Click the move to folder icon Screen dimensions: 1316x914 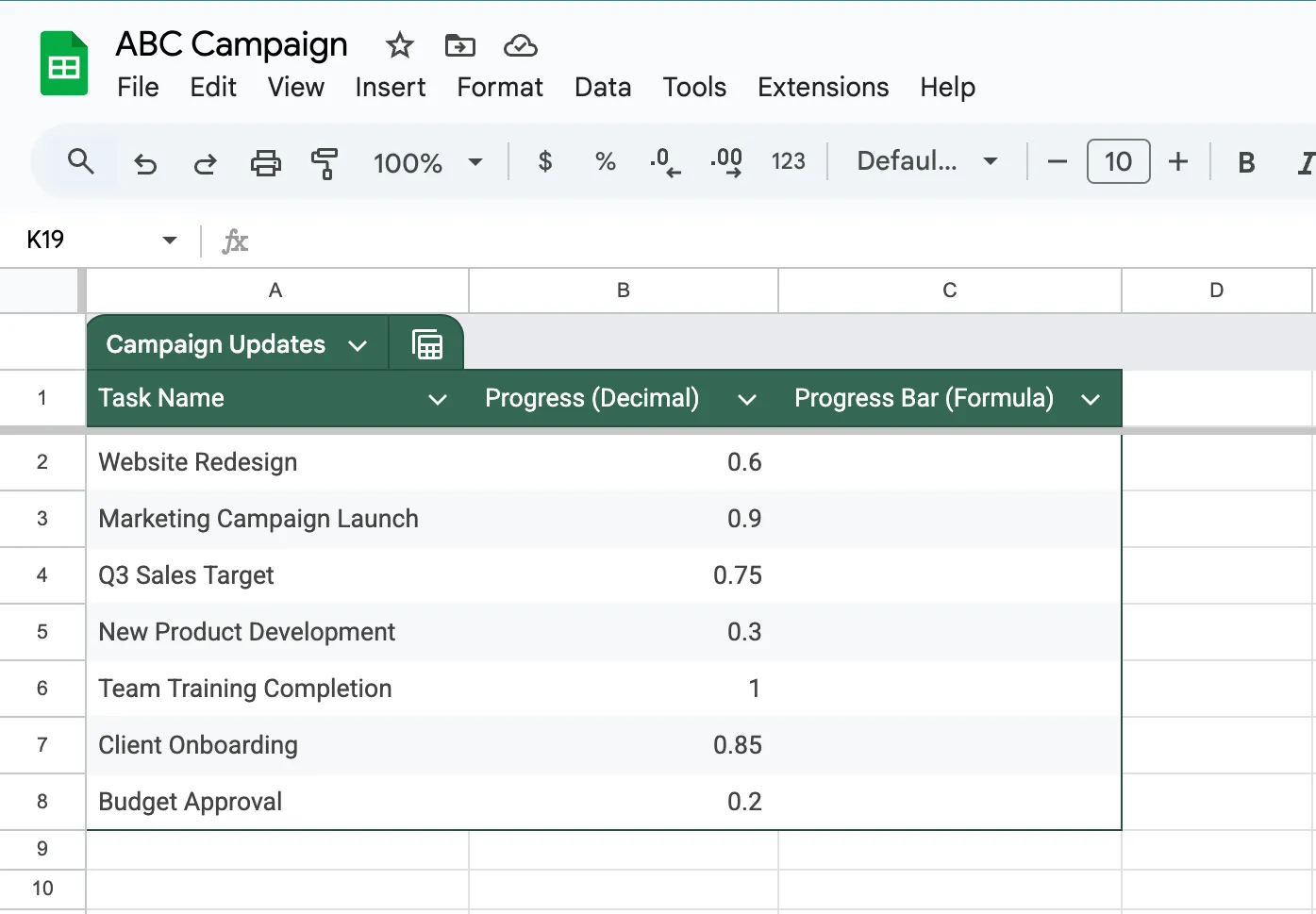460,45
